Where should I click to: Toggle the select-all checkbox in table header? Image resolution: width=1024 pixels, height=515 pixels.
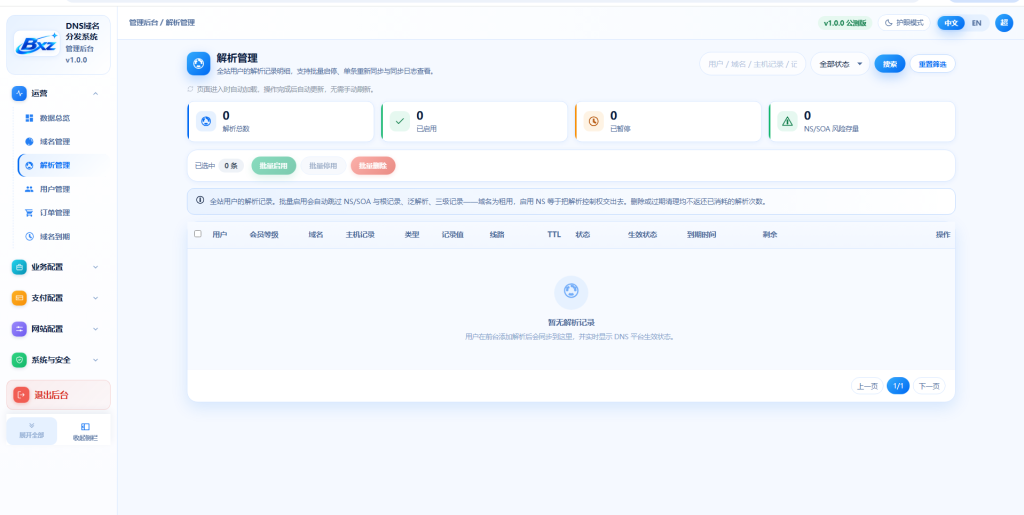(x=198, y=234)
